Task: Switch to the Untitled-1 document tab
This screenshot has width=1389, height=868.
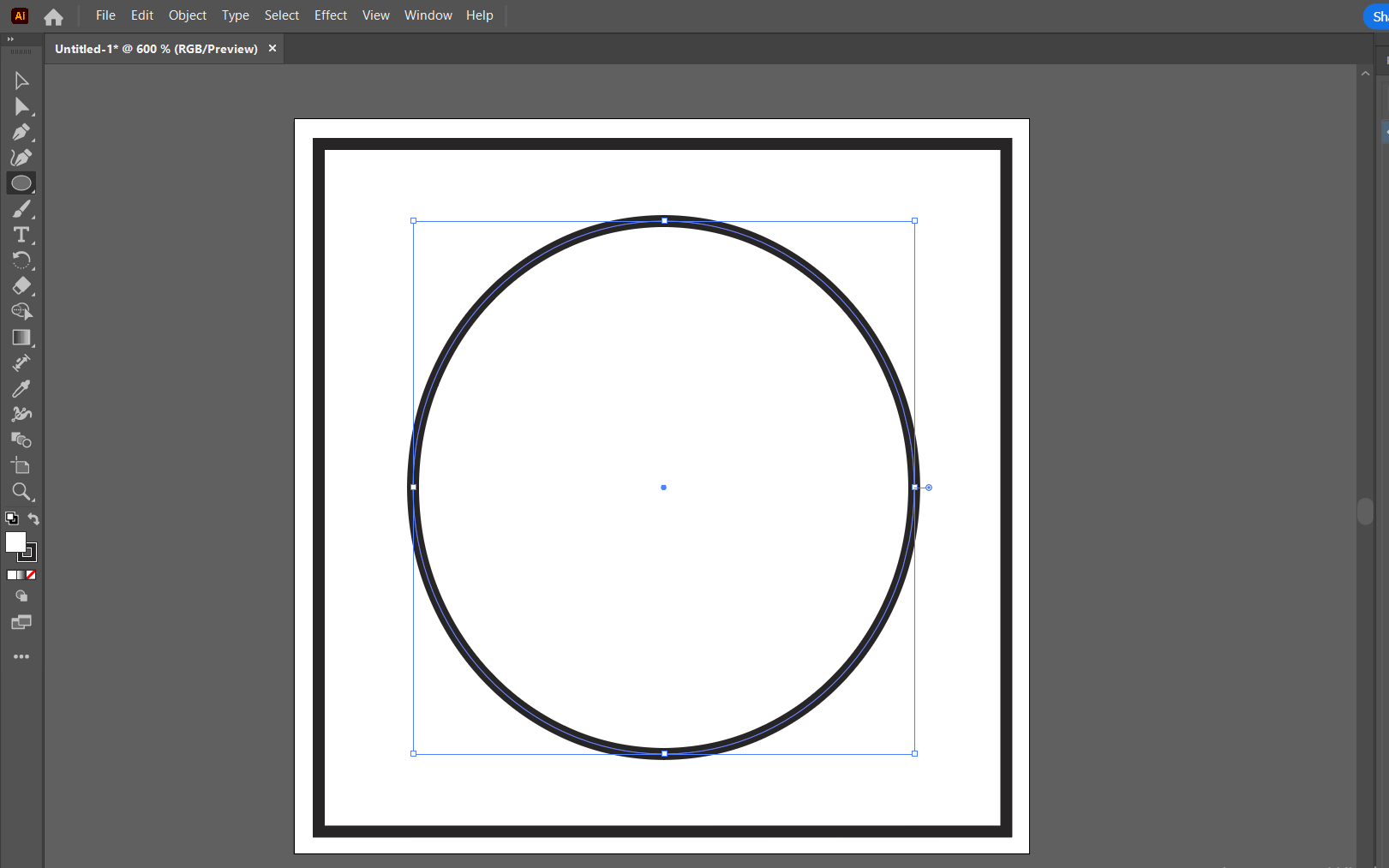Action: click(156, 49)
